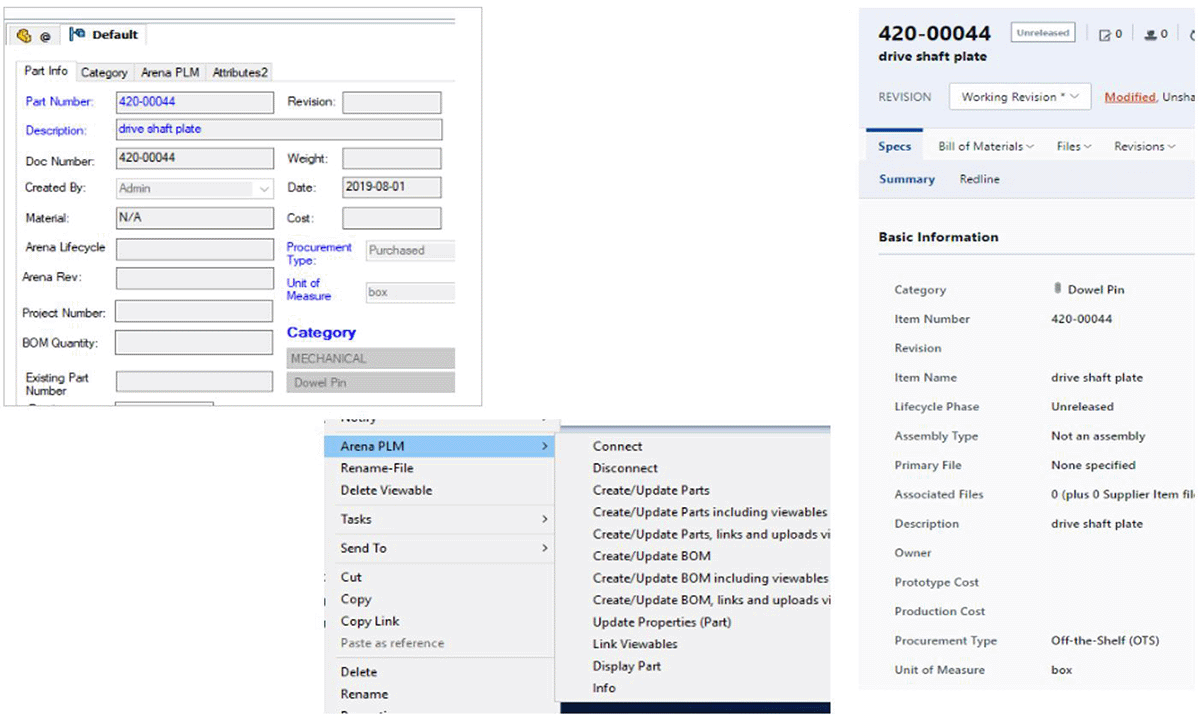Click the yellow part icon on the toolbar
This screenshot has height=714, width=1200.
[x=22, y=34]
